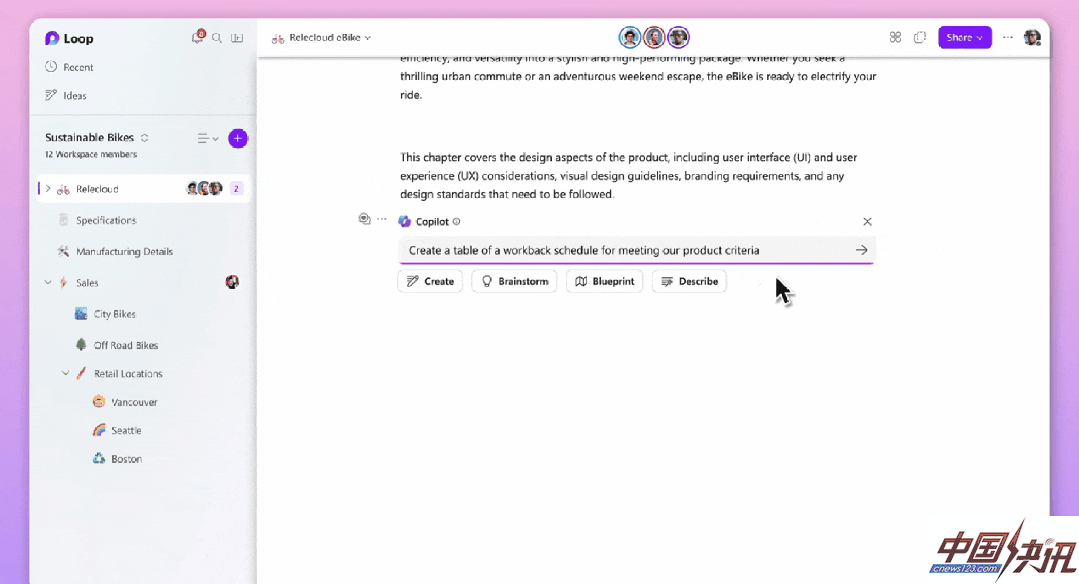Open the sidebar sort and view dropdown
The width and height of the screenshot is (1079, 584).
tap(208, 138)
